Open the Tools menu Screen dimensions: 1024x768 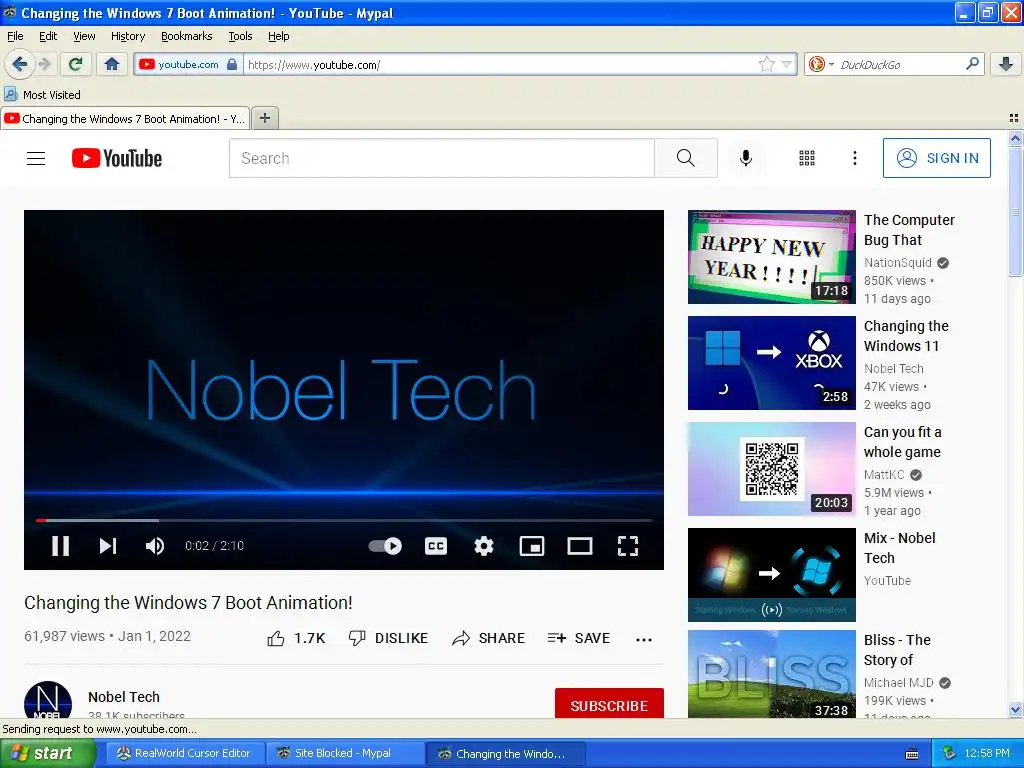[240, 37]
